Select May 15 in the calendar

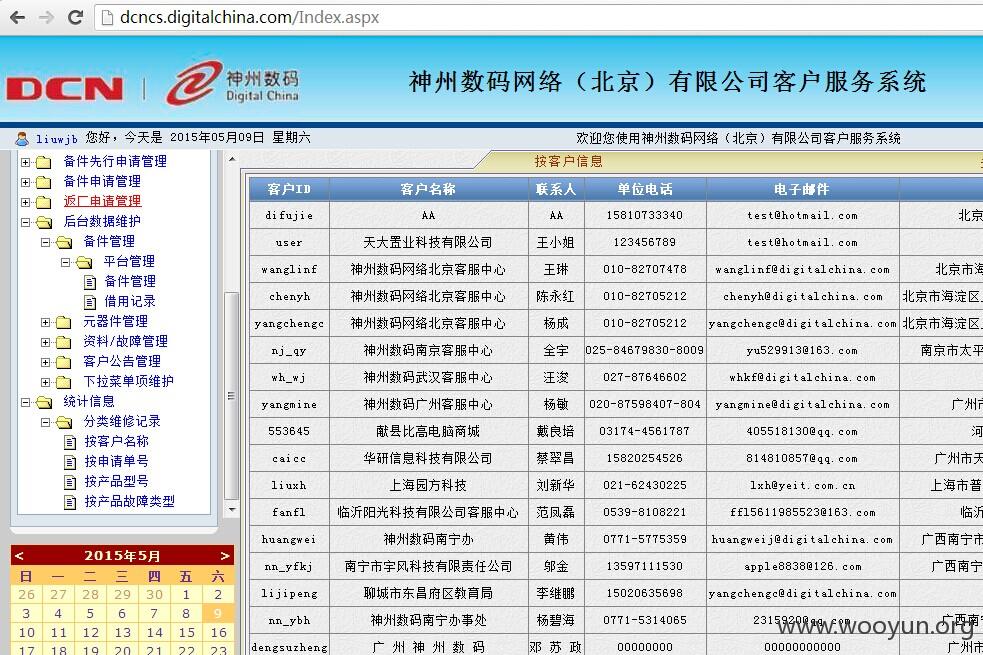187,632
